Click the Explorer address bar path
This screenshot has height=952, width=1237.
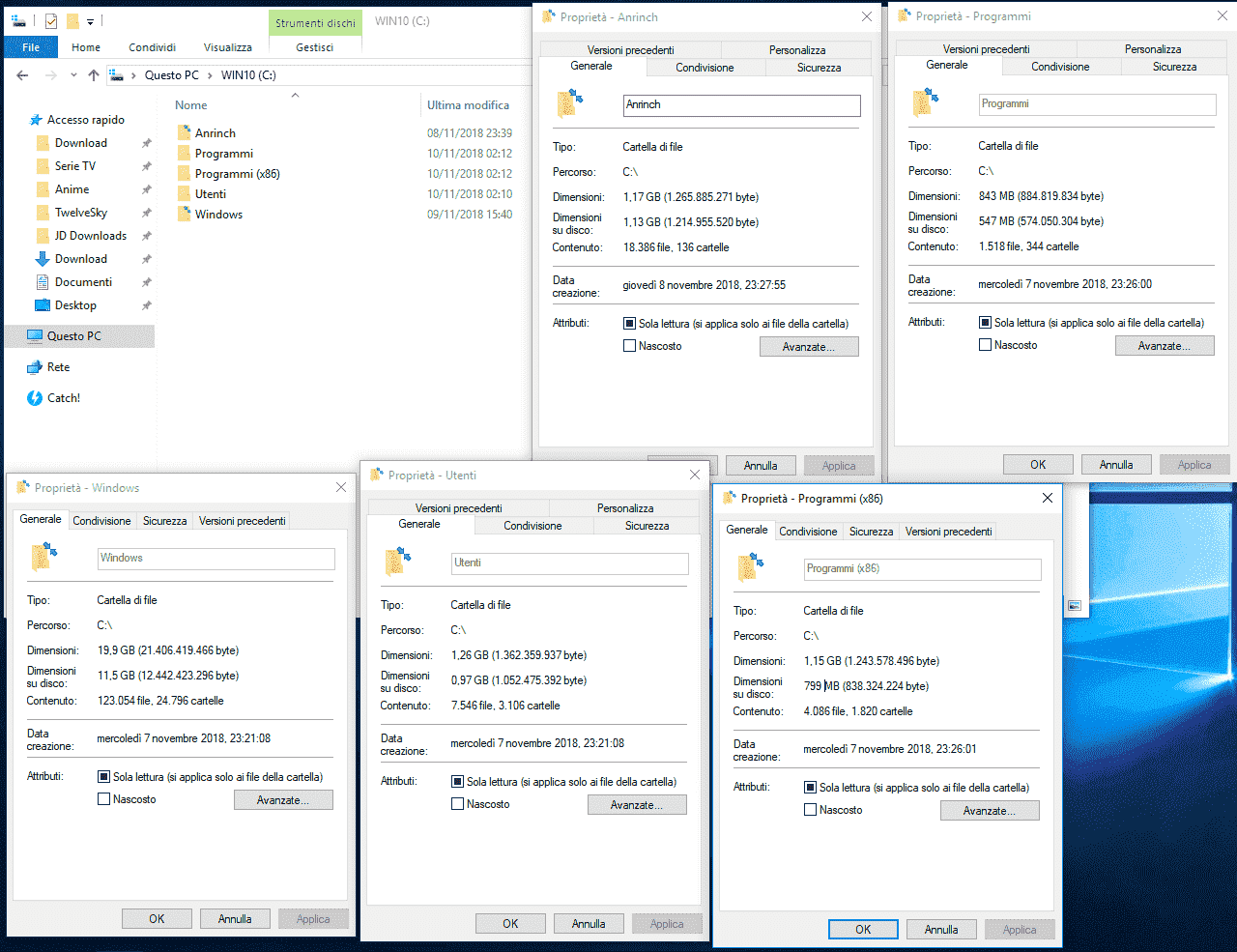coord(319,75)
